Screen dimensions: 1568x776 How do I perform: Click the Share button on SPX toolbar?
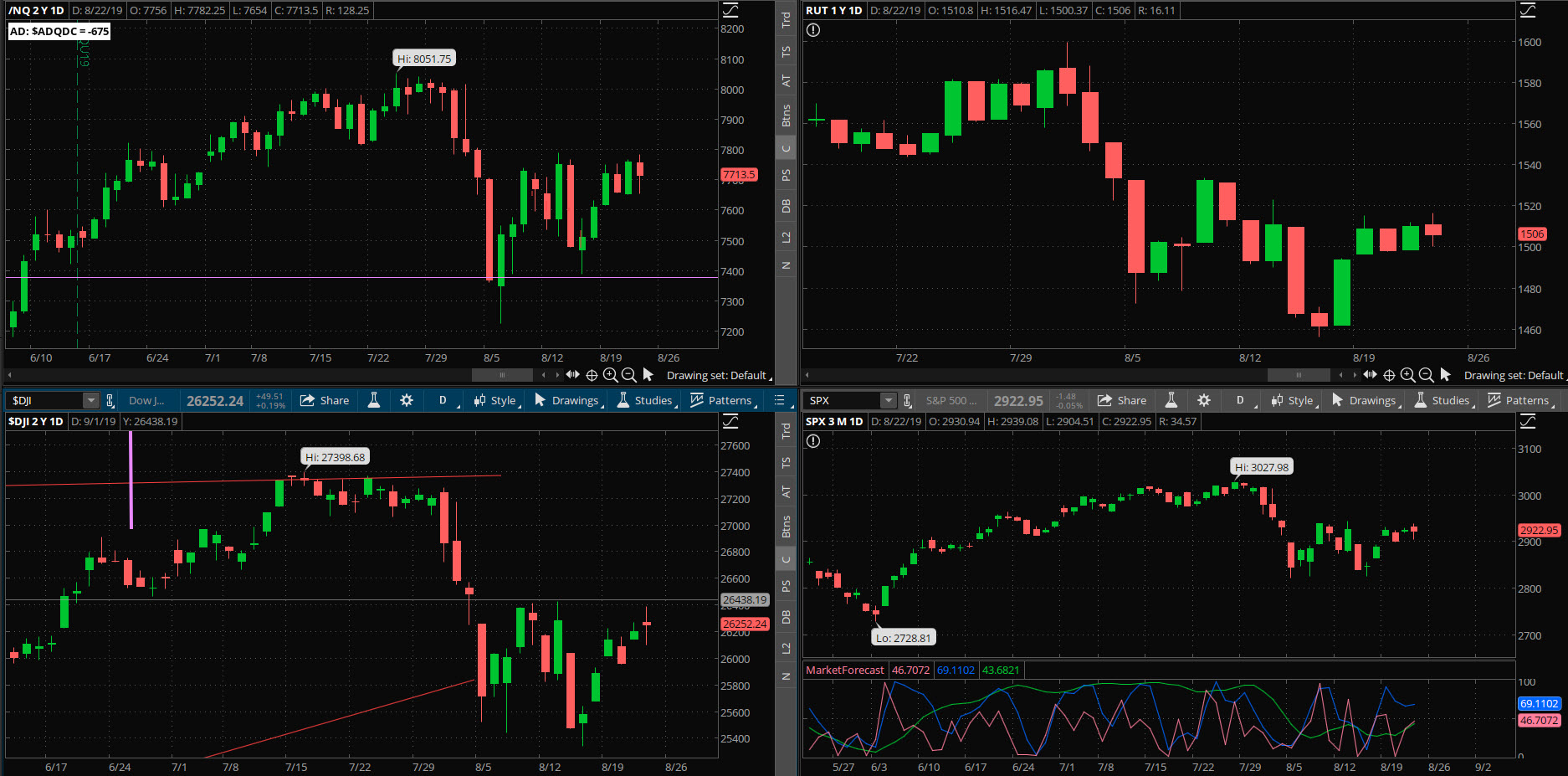1122,400
